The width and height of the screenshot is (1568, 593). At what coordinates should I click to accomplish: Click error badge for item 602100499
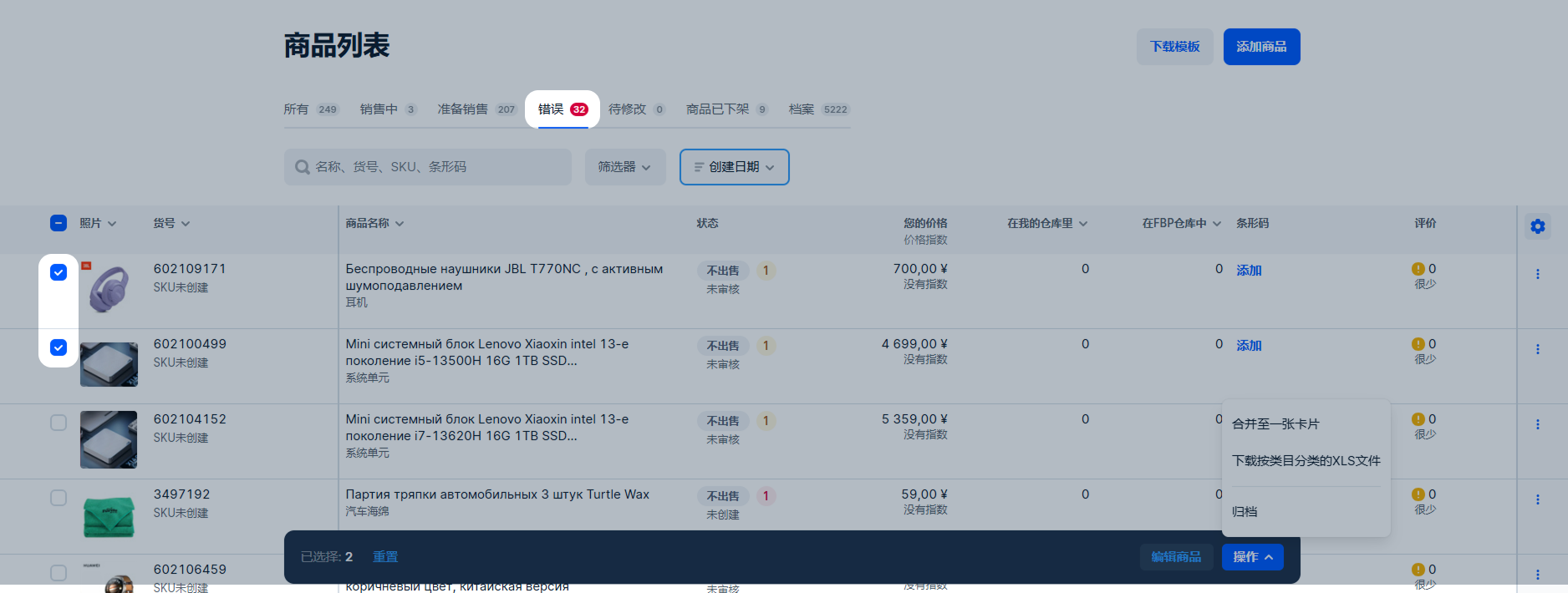[766, 346]
